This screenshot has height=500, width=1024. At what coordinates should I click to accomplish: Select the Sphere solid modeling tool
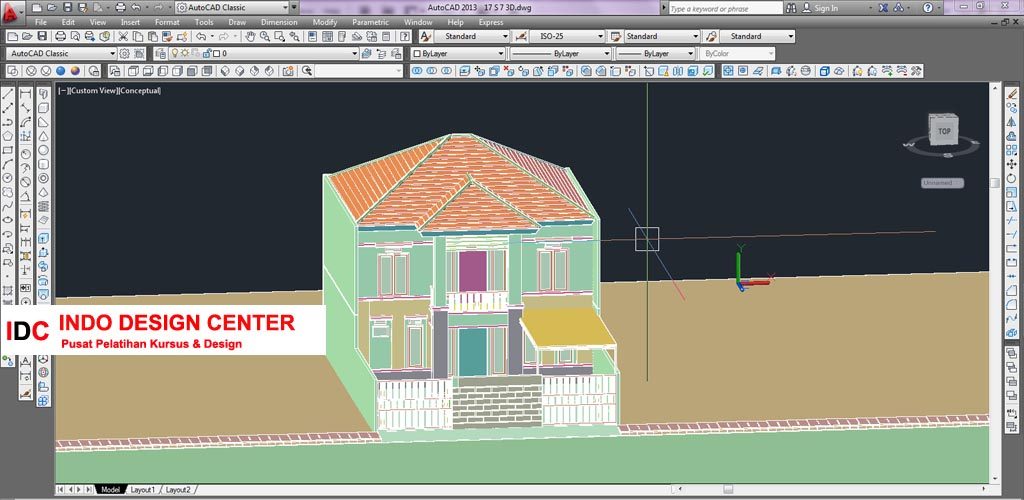43,150
